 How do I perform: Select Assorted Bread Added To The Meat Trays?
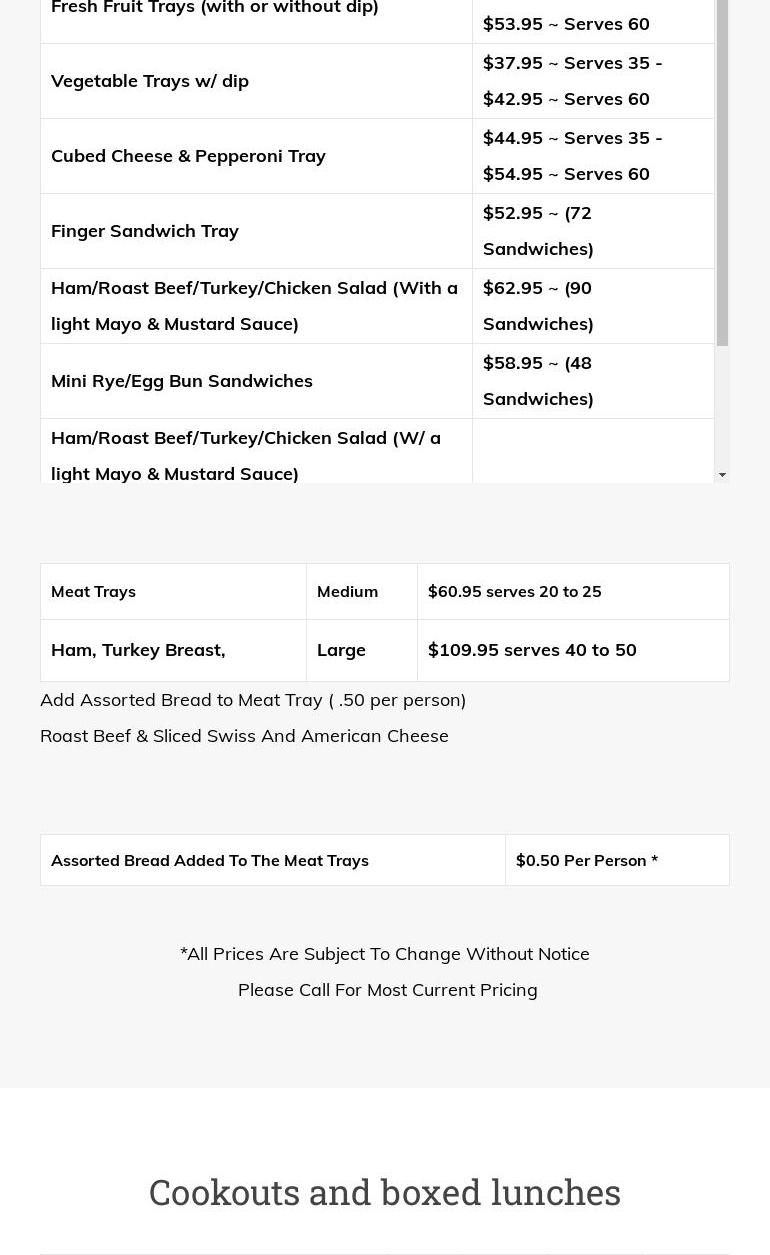pos(210,861)
